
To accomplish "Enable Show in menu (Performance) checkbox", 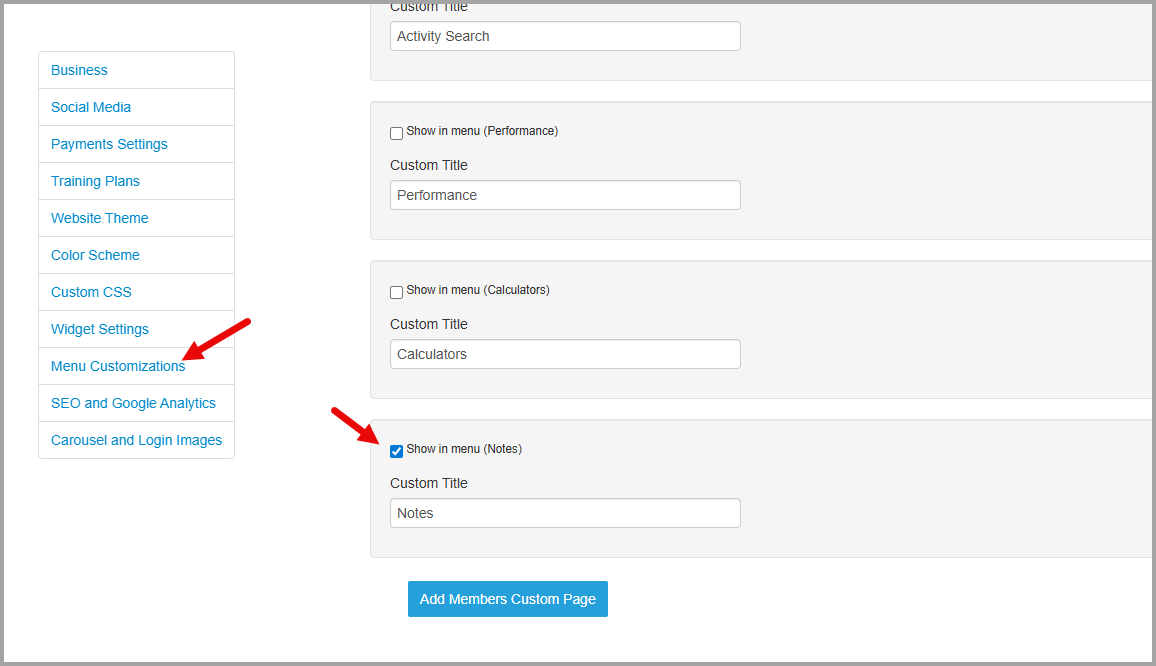I will [x=397, y=133].
